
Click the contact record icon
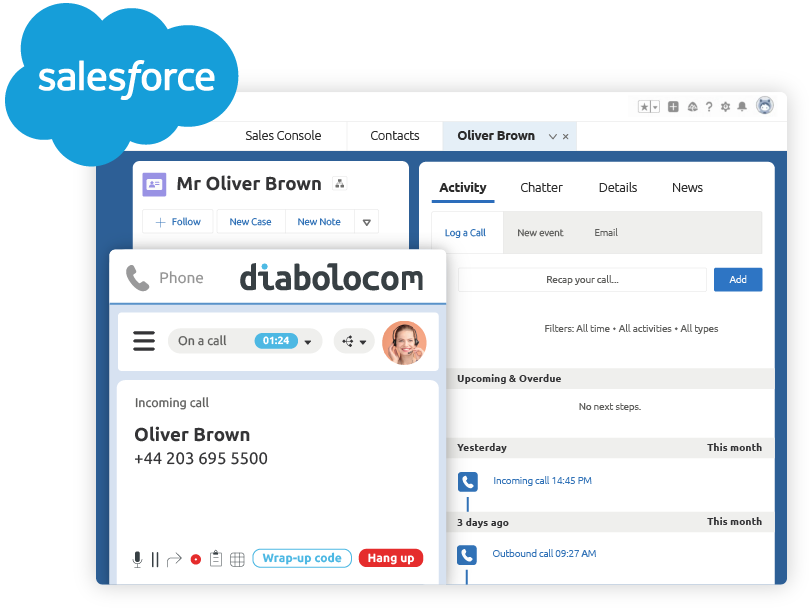click(154, 184)
